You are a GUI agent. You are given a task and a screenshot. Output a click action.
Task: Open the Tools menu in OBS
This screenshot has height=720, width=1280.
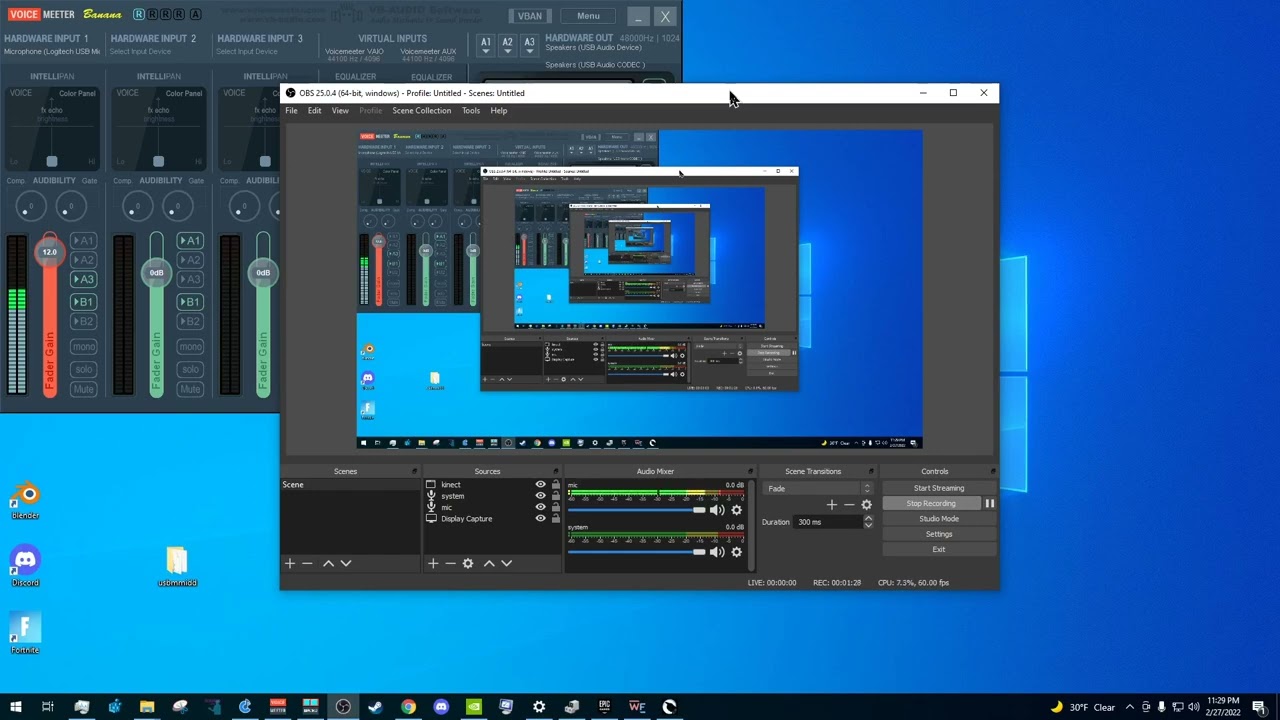pos(470,110)
